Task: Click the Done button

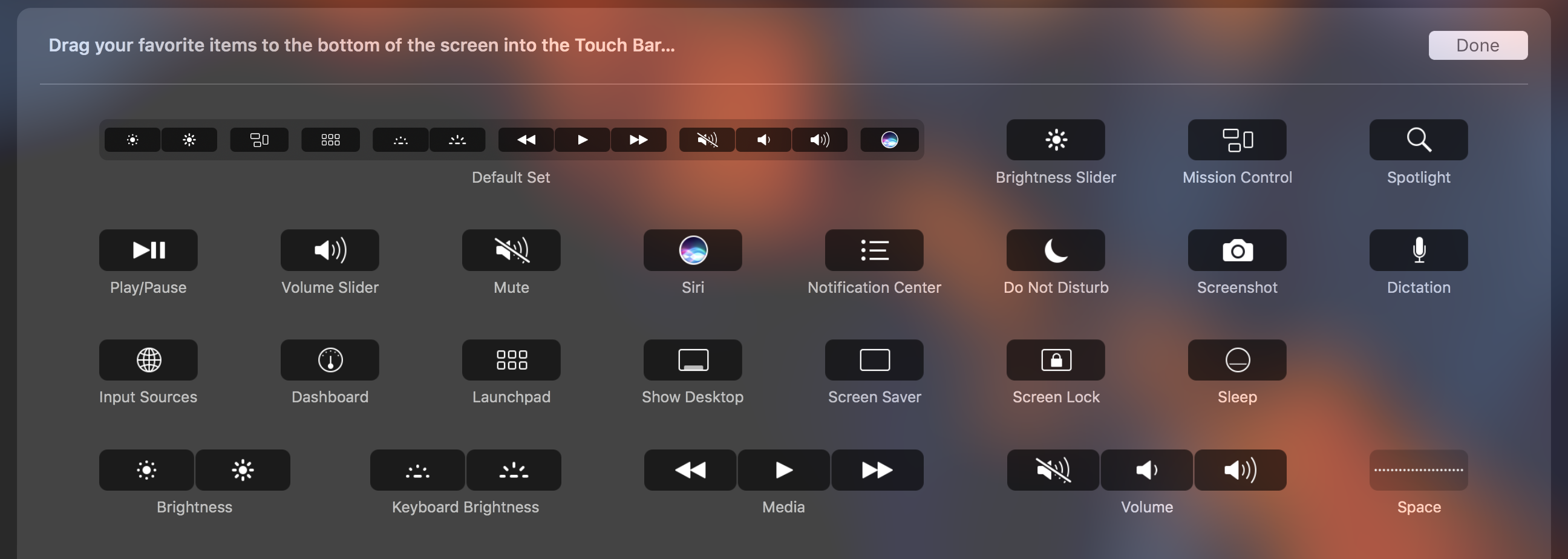Action: click(1477, 45)
